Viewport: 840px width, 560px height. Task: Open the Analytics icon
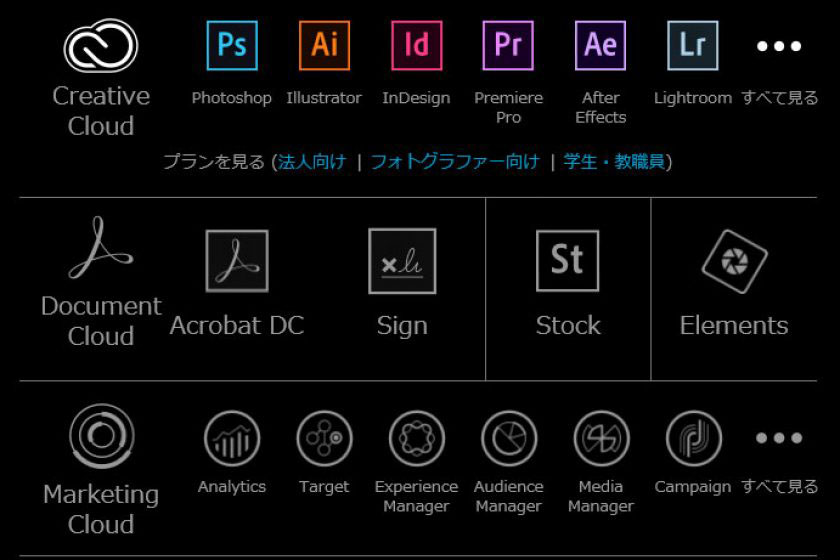point(232,439)
